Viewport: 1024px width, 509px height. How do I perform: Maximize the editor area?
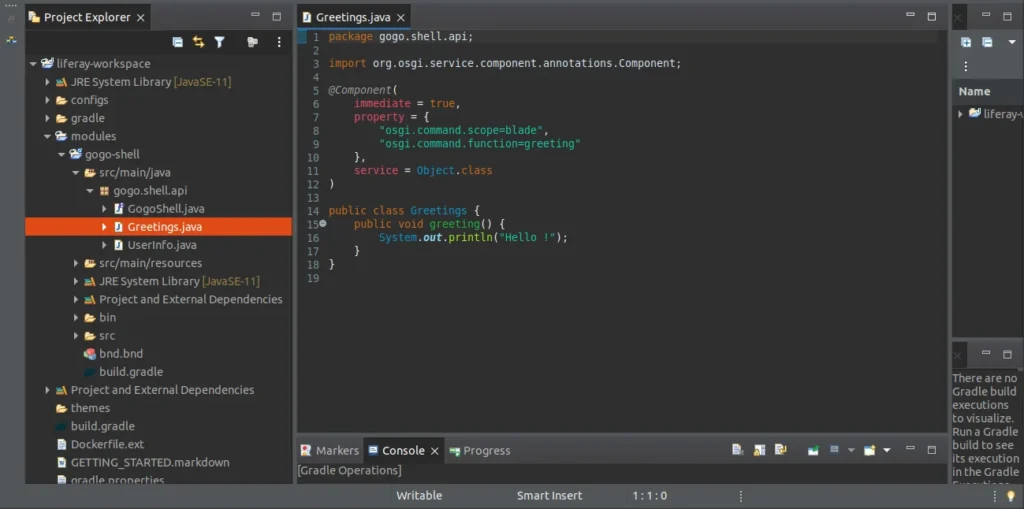coord(932,16)
